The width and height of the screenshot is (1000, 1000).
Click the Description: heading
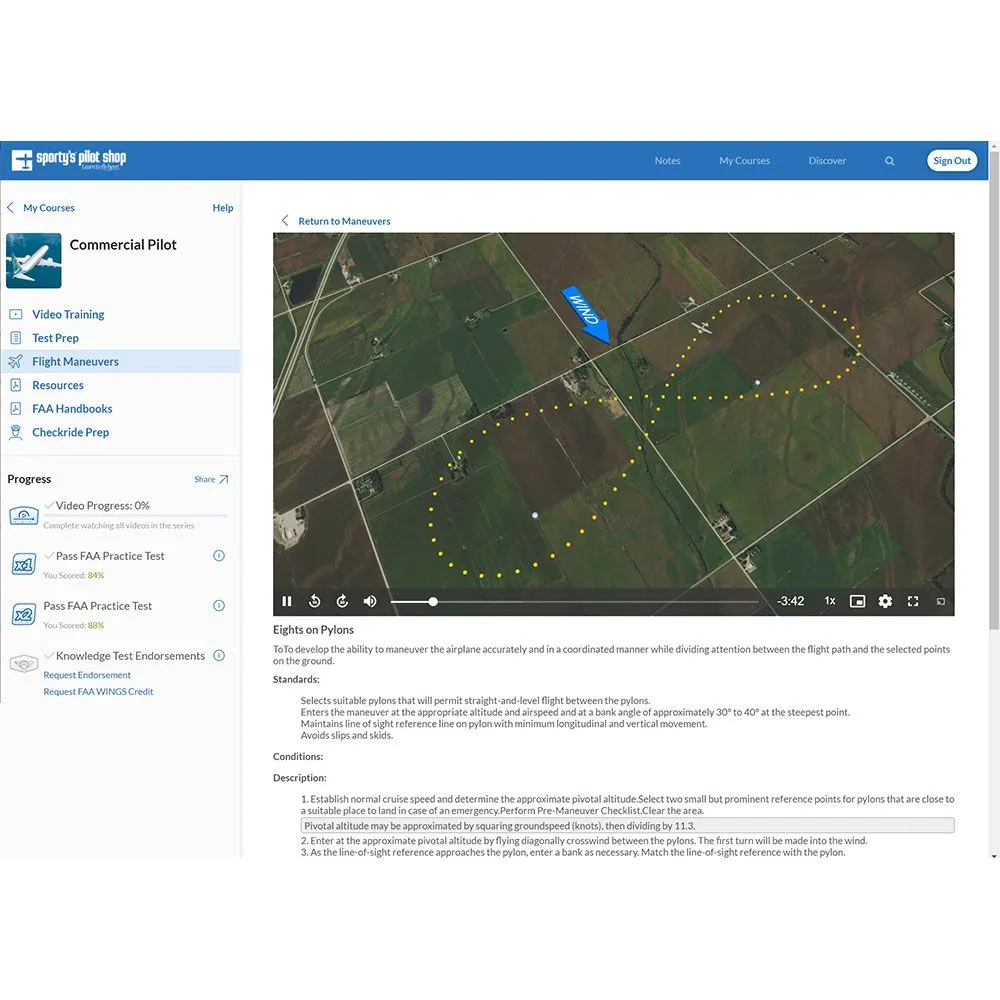pyautogui.click(x=299, y=777)
